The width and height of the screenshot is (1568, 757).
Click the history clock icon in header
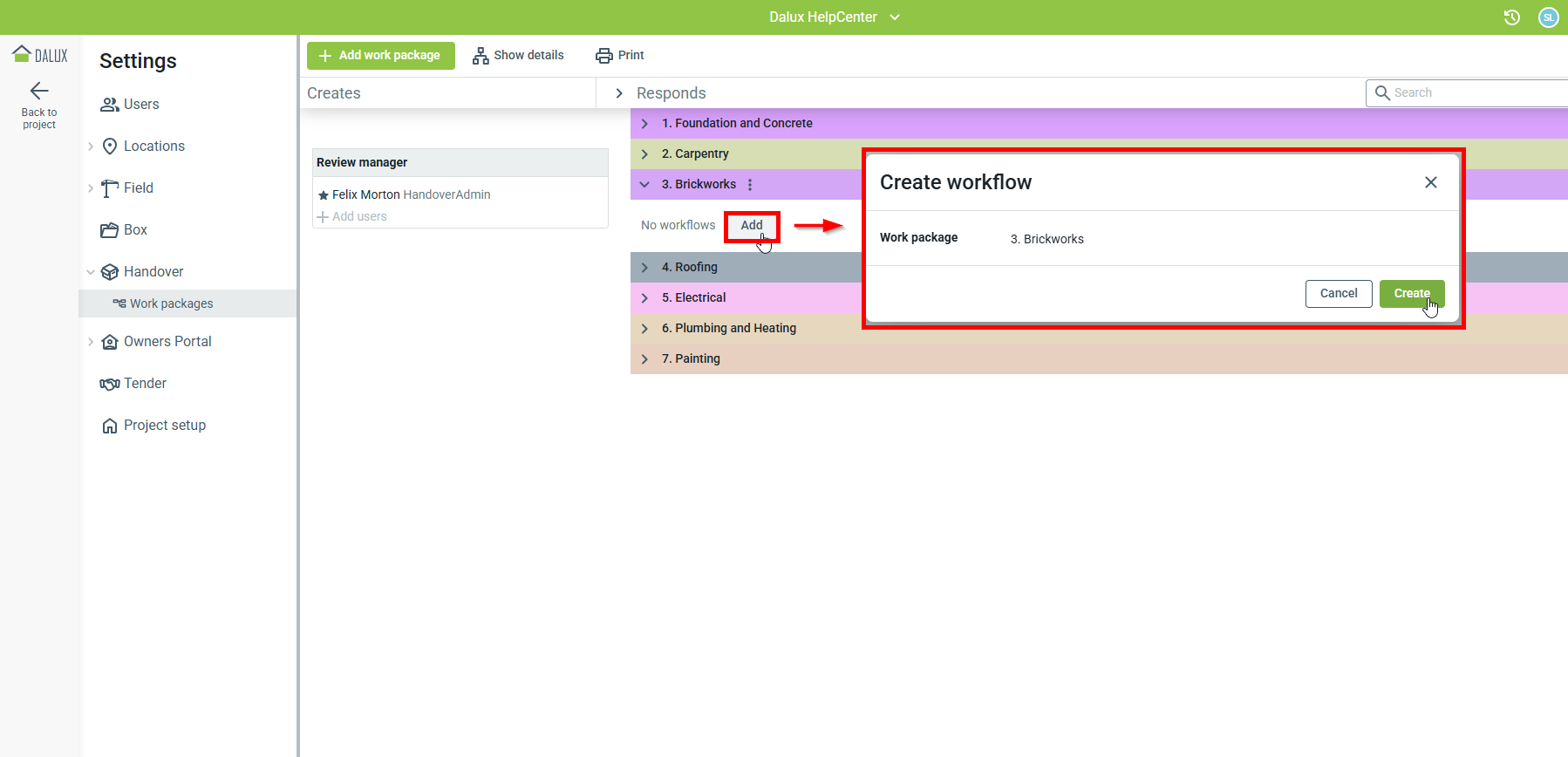(1512, 17)
